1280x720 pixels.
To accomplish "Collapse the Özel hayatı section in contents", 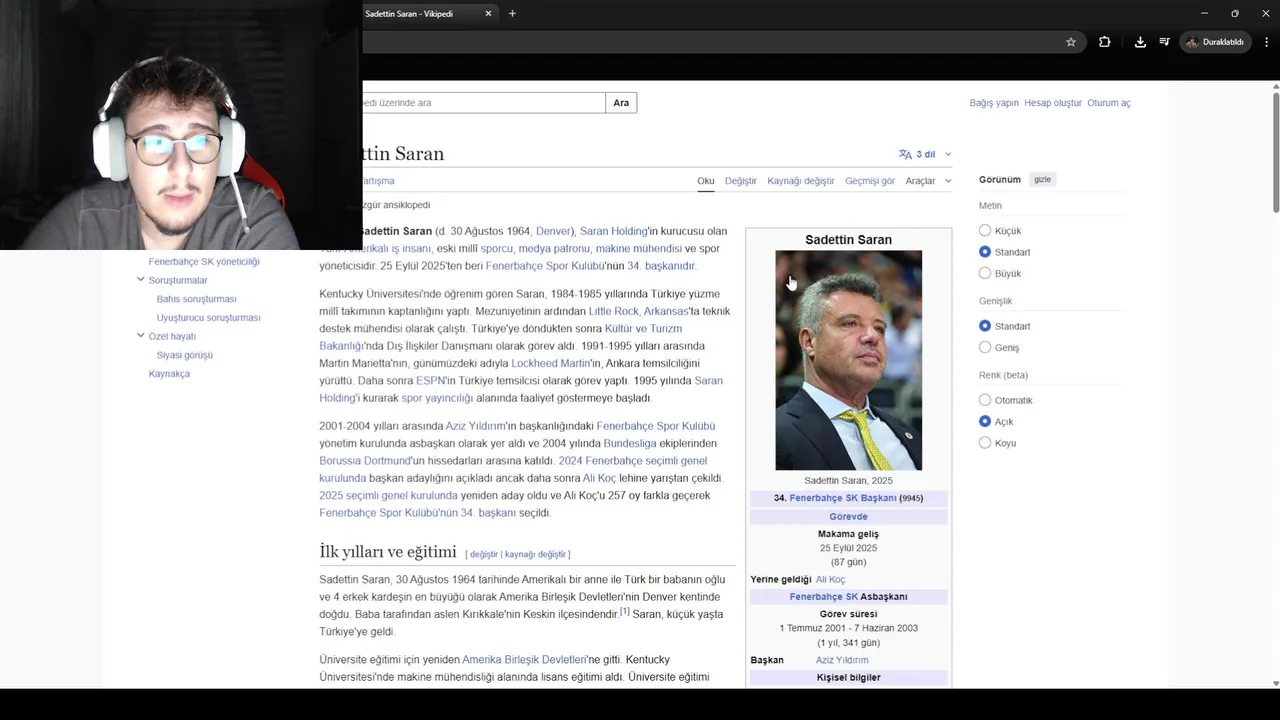I will (x=141, y=336).
